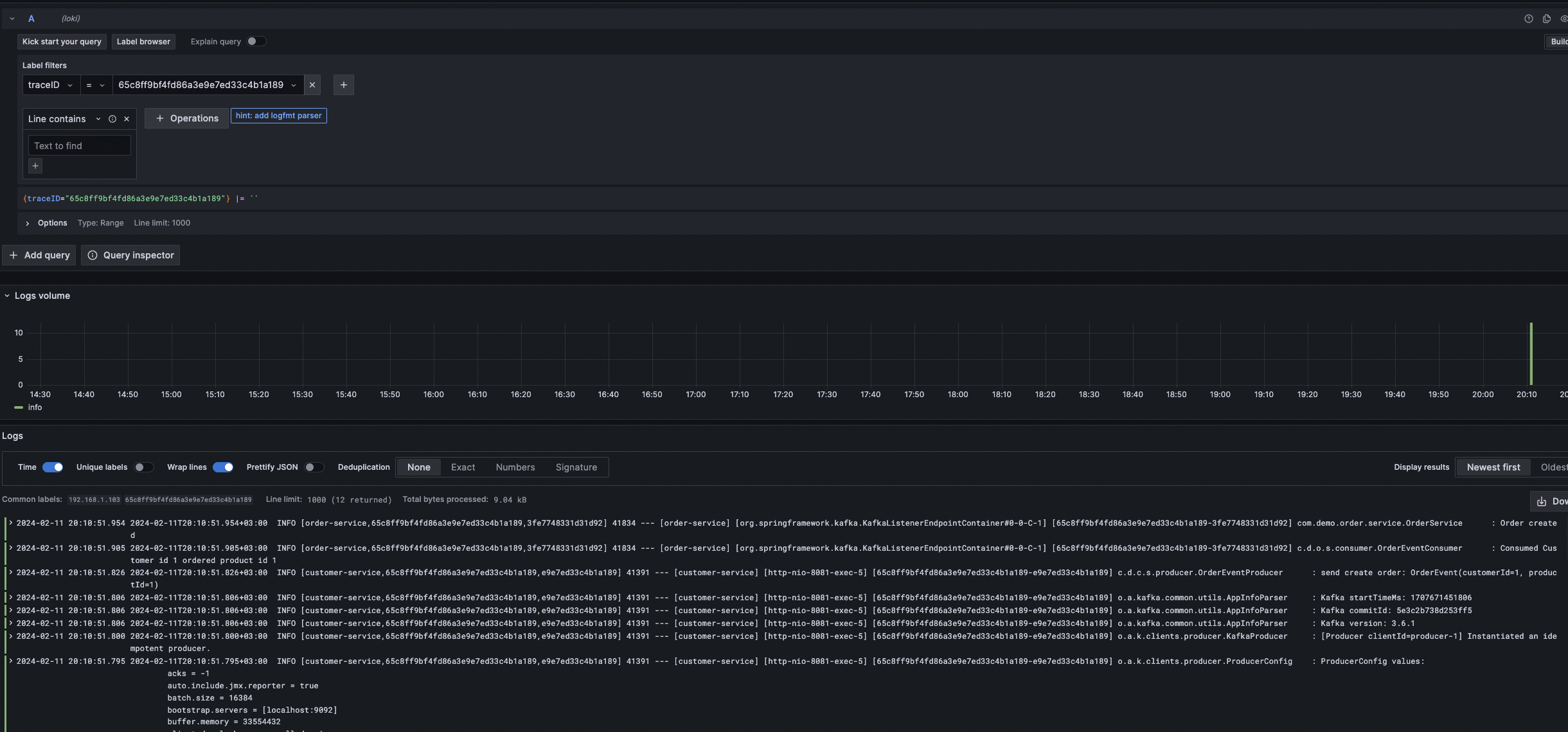This screenshot has width=1568, height=732.
Task: Expand the Kafka commitId log line
Action: click(x=11, y=610)
